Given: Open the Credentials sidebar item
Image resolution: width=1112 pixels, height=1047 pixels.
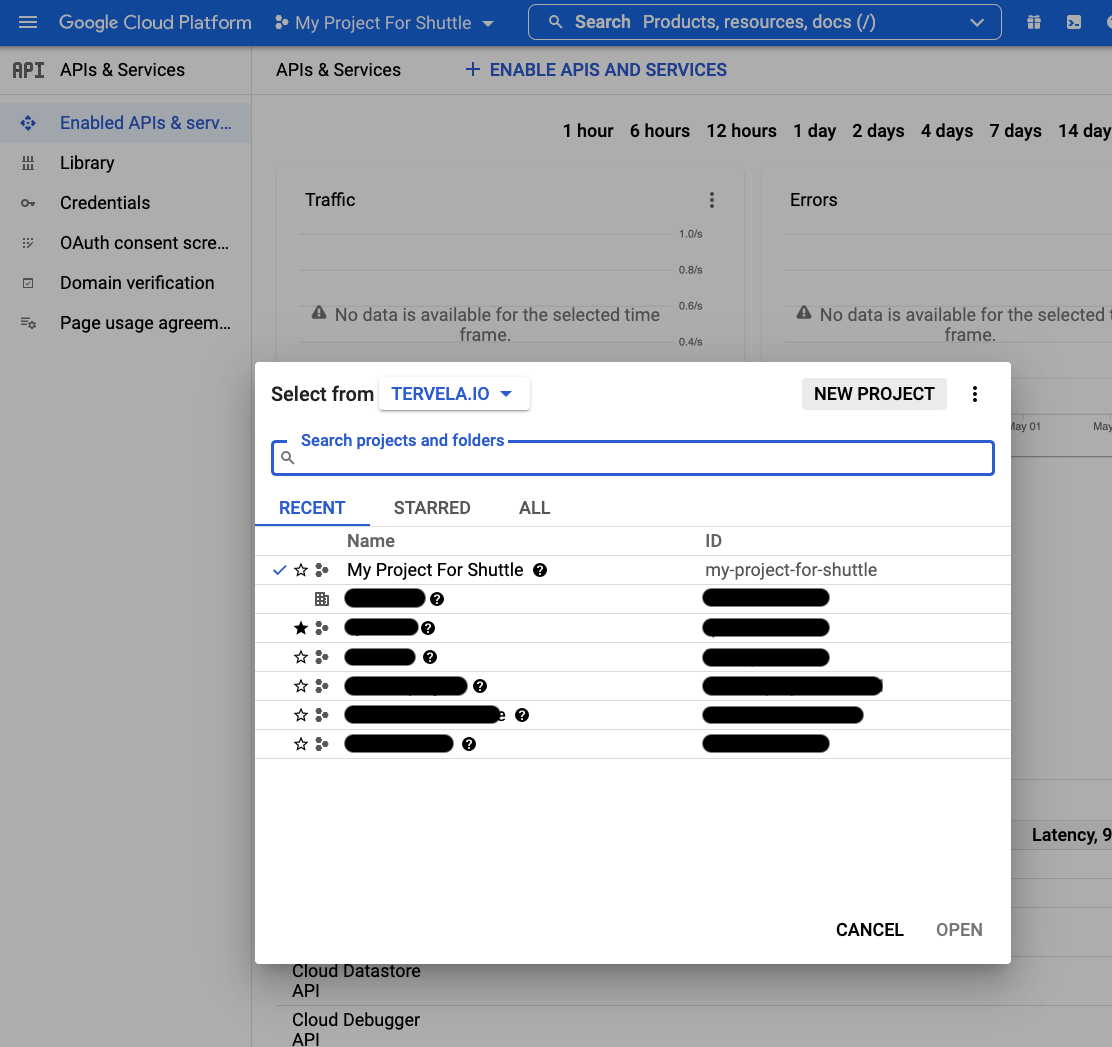Looking at the screenshot, I should coord(126,203).
